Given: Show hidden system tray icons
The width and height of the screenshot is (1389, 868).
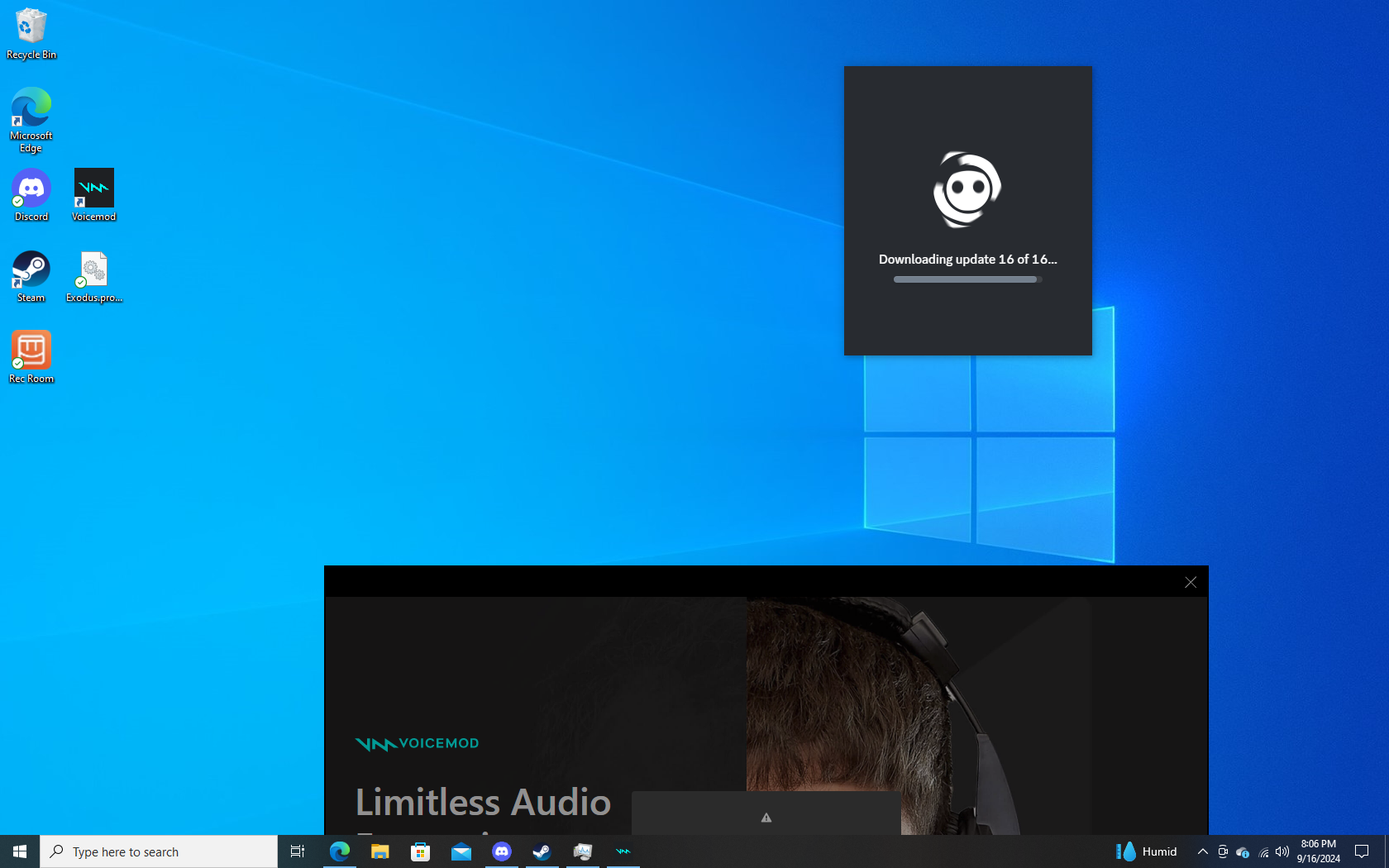Looking at the screenshot, I should (x=1203, y=851).
